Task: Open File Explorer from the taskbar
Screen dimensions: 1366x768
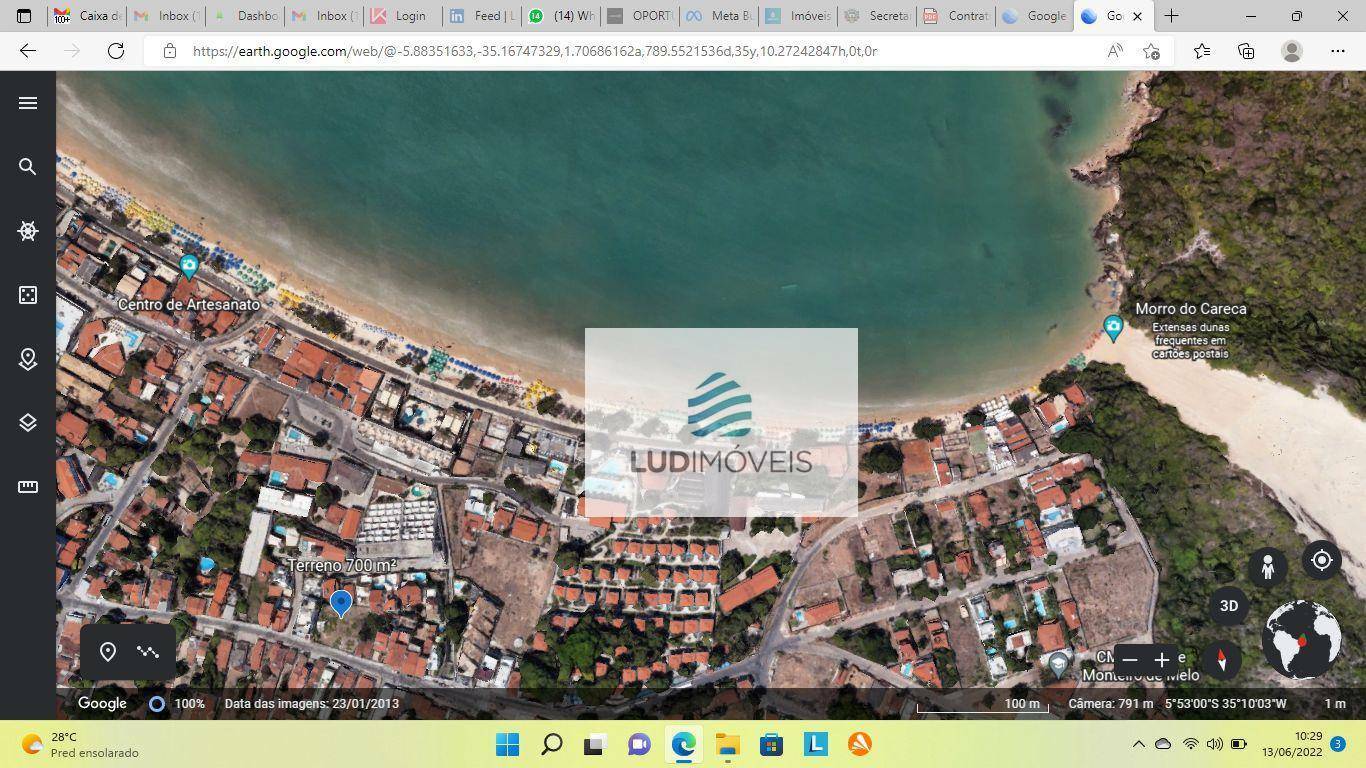Action: pyautogui.click(x=727, y=744)
